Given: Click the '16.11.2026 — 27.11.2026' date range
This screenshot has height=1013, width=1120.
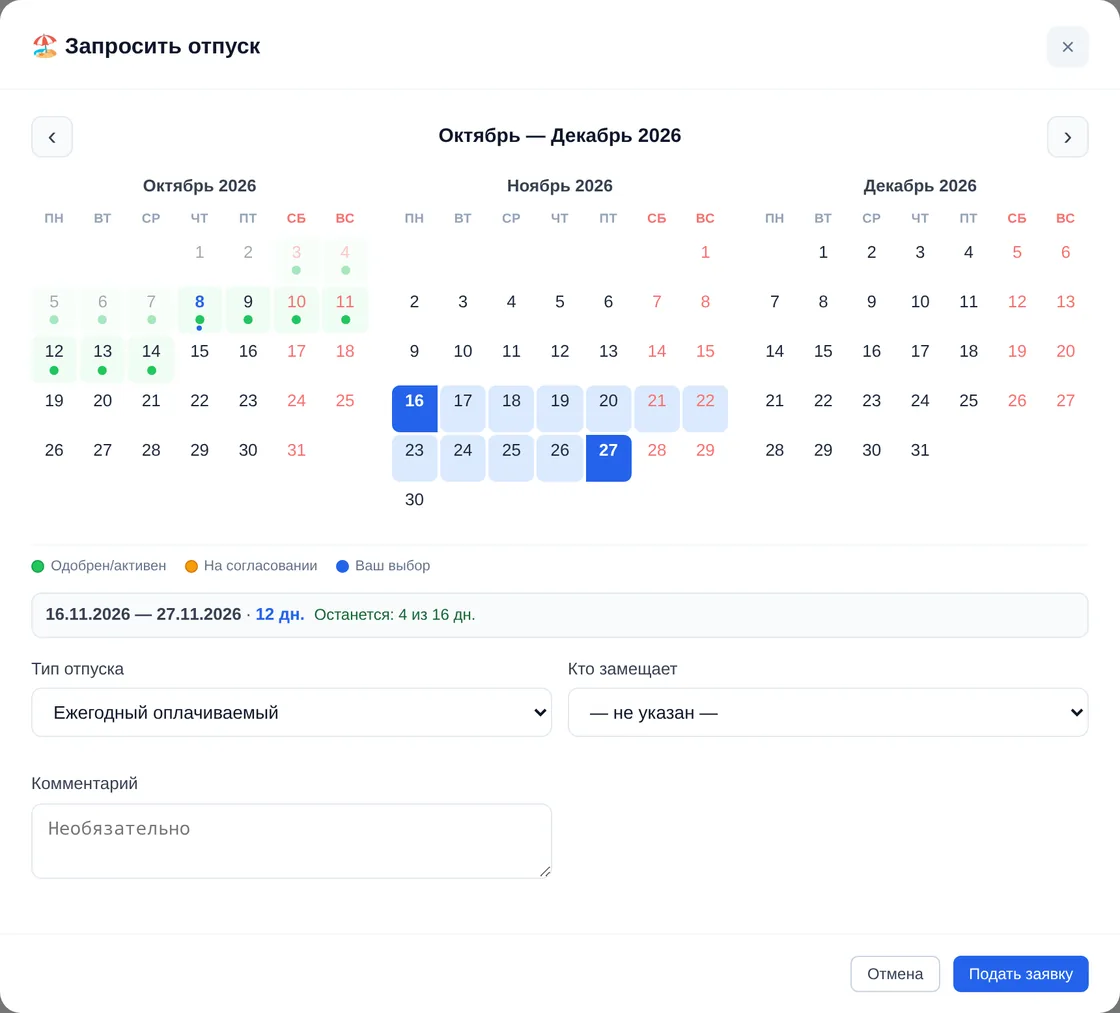Looking at the screenshot, I should tap(144, 614).
